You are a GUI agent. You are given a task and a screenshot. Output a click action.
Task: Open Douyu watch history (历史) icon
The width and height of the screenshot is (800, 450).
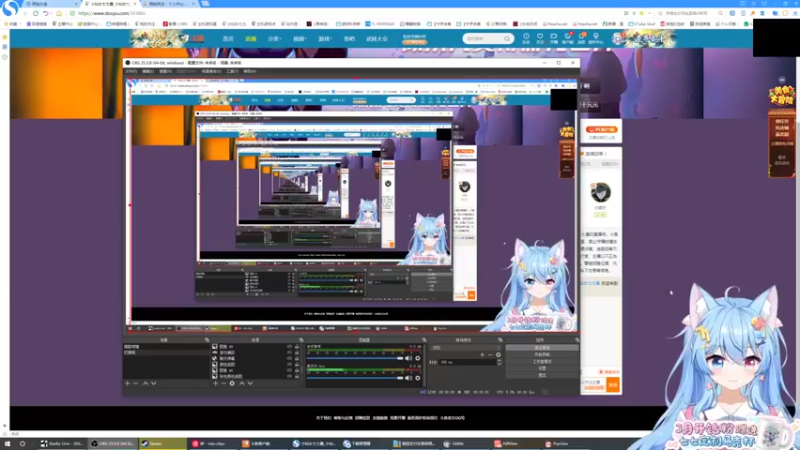click(x=526, y=38)
